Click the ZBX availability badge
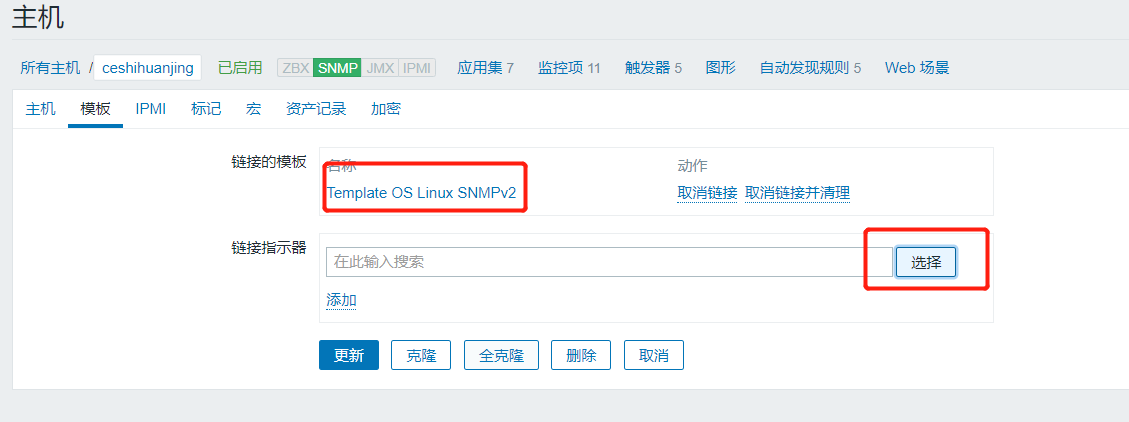1129x422 pixels. pos(295,68)
